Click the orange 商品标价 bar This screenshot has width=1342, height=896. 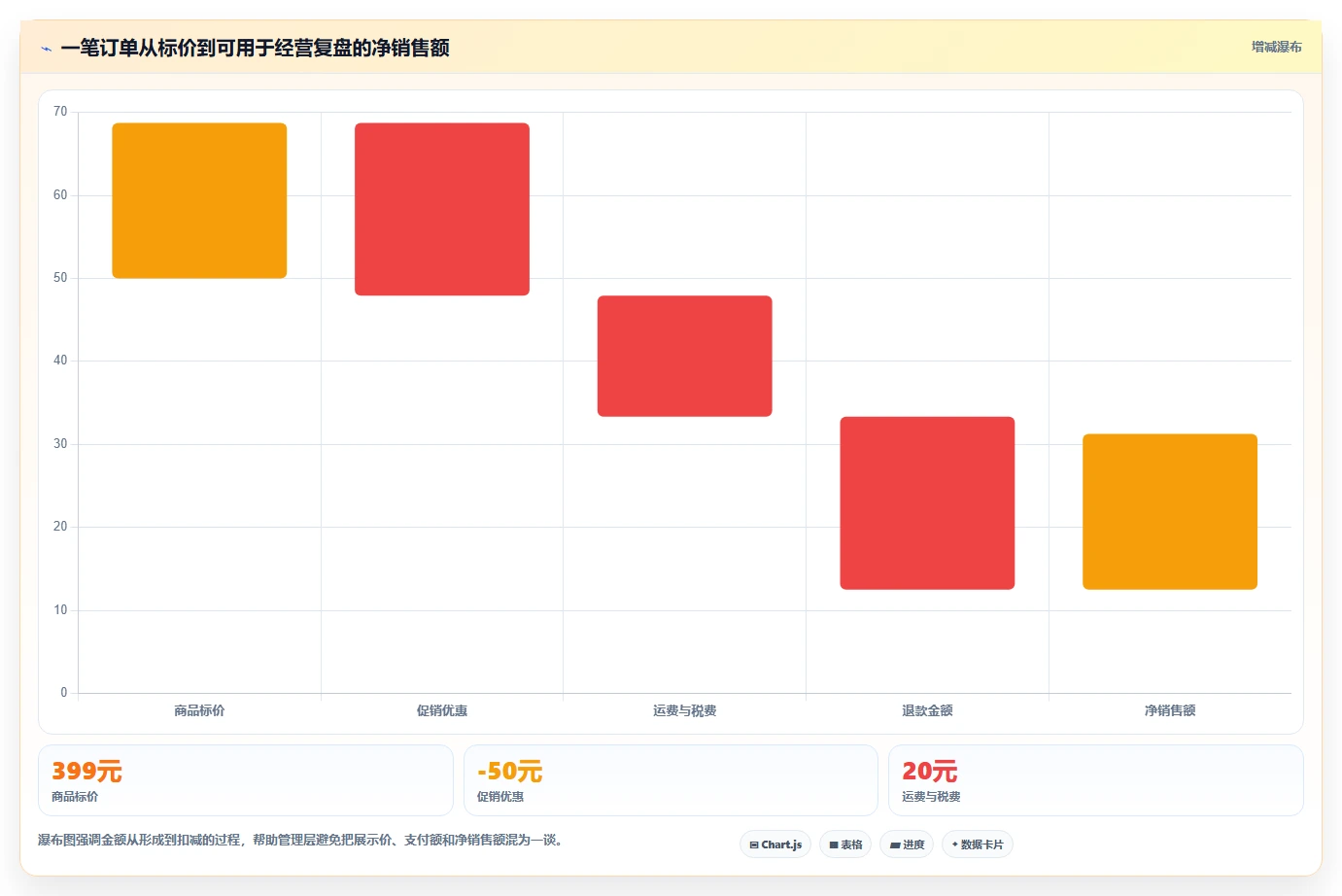199,200
